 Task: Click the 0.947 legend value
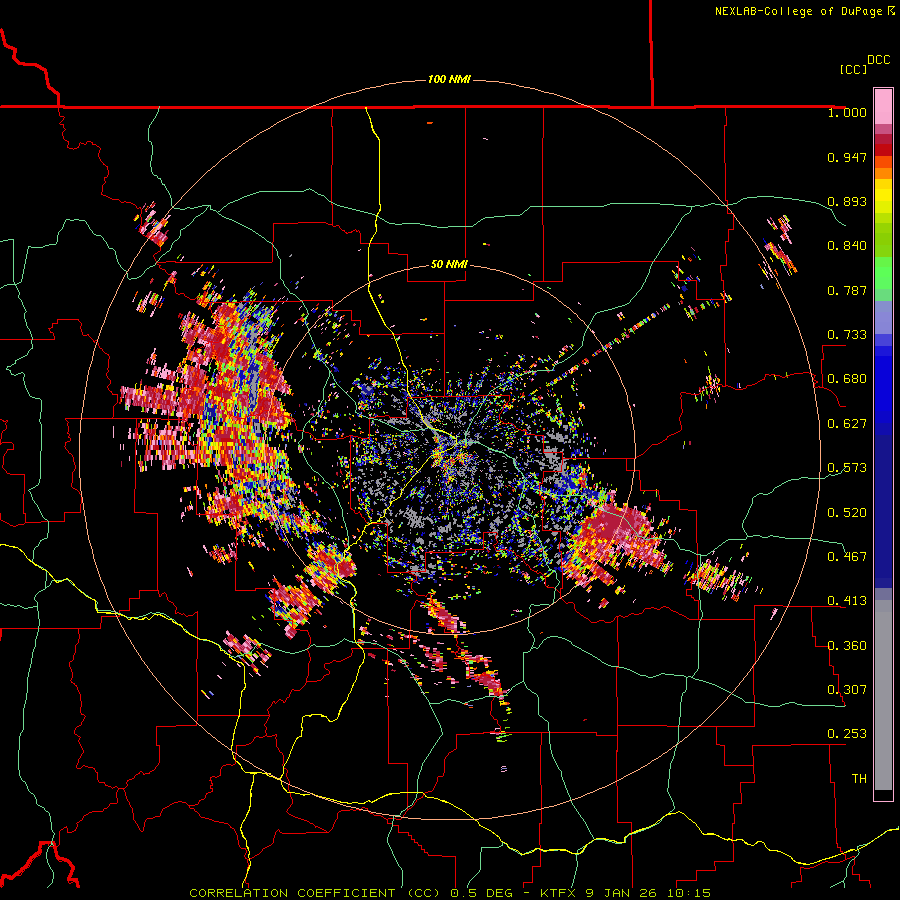coord(847,157)
